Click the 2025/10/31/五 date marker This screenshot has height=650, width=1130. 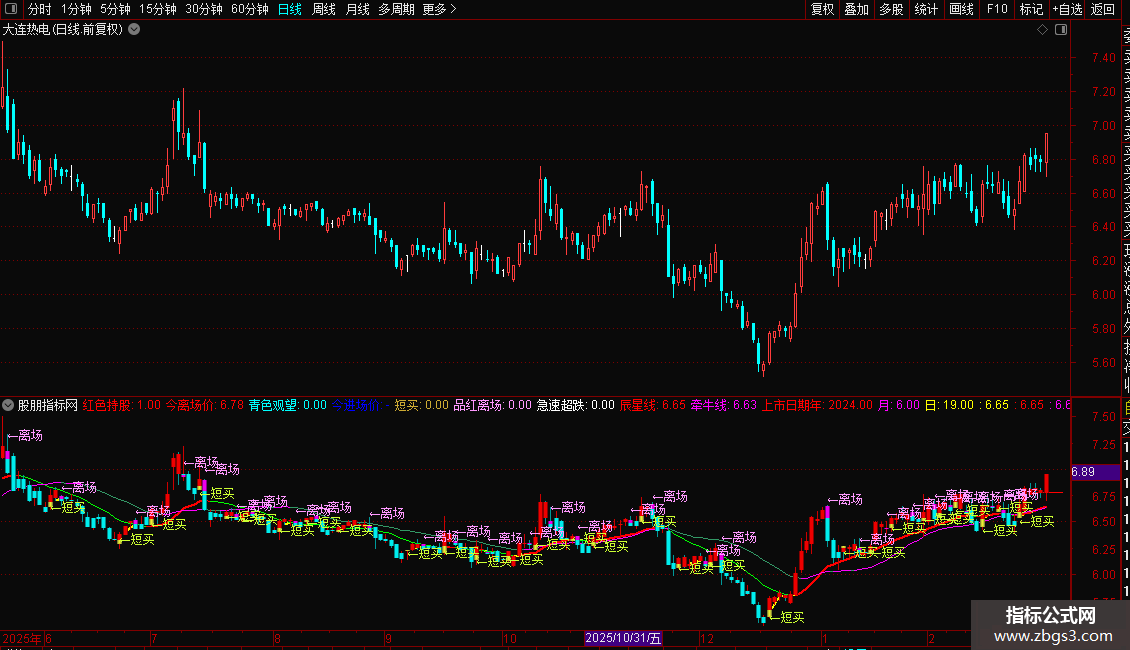point(623,638)
